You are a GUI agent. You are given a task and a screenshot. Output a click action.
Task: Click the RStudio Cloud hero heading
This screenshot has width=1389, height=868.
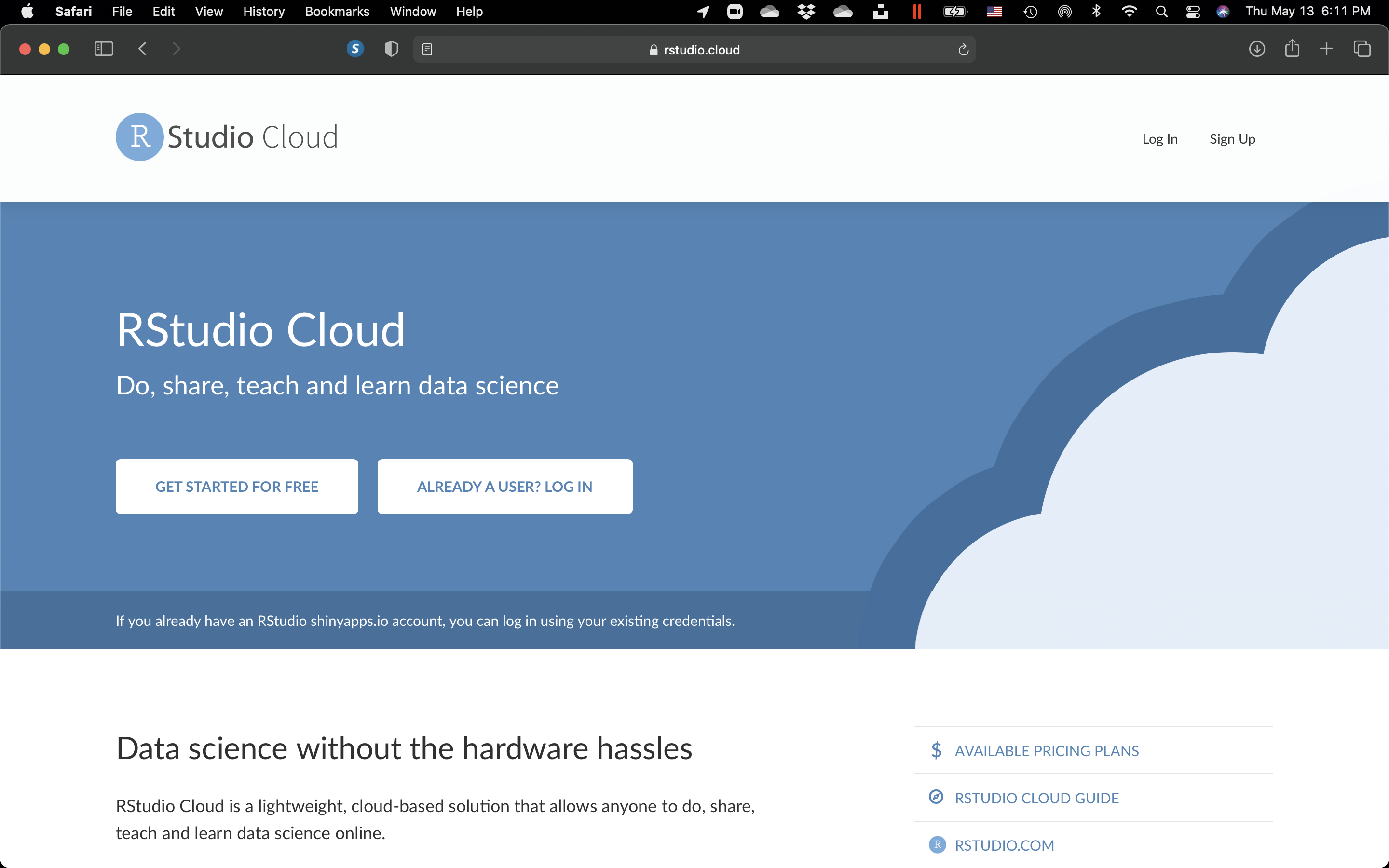(x=260, y=330)
